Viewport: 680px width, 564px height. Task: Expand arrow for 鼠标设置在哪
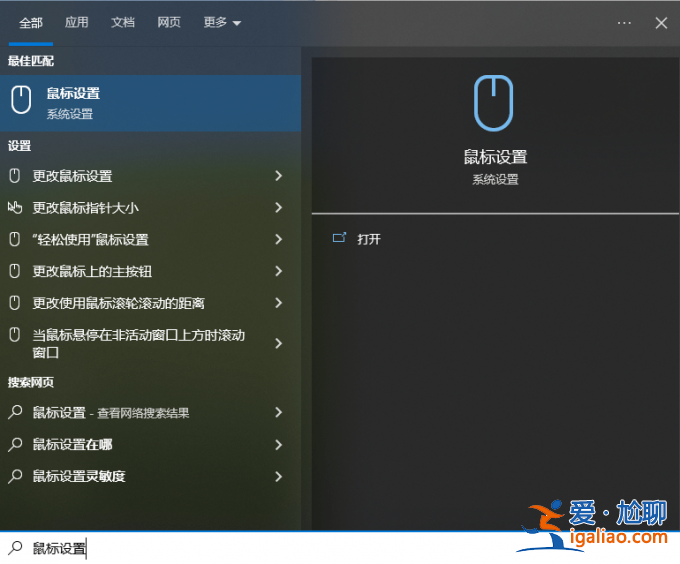tap(278, 444)
